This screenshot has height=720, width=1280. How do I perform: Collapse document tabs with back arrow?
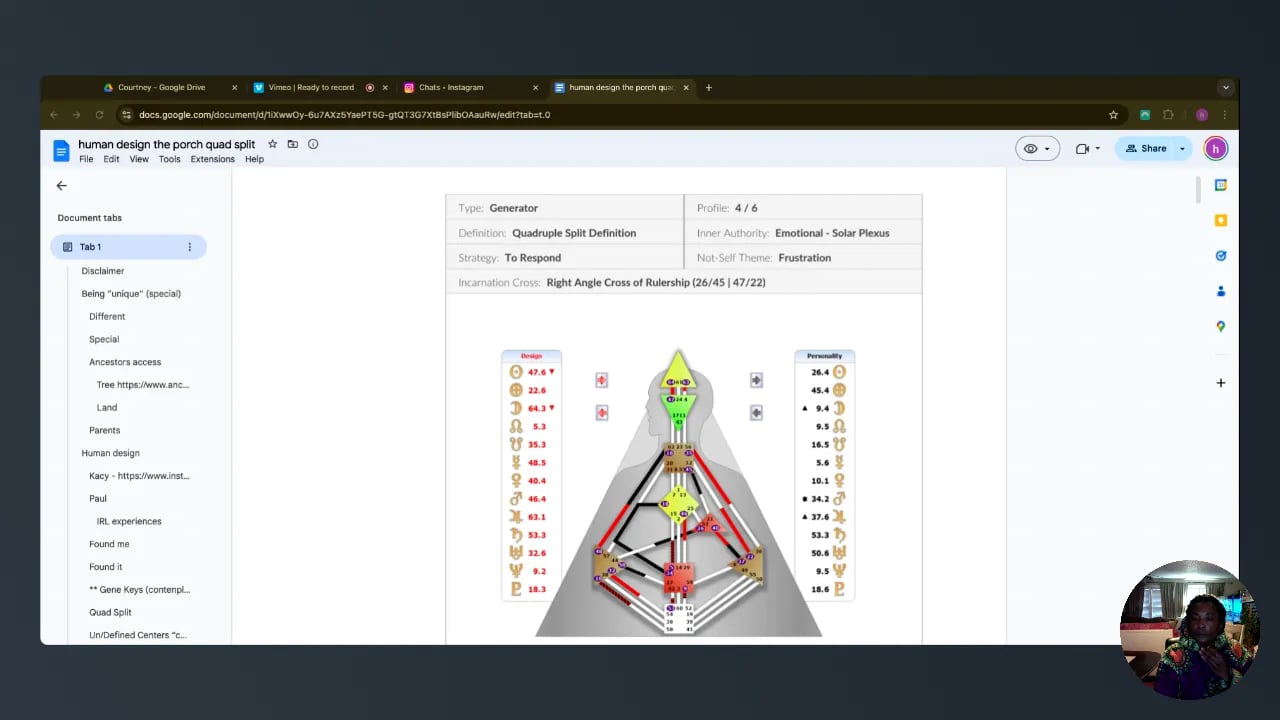pyautogui.click(x=61, y=186)
